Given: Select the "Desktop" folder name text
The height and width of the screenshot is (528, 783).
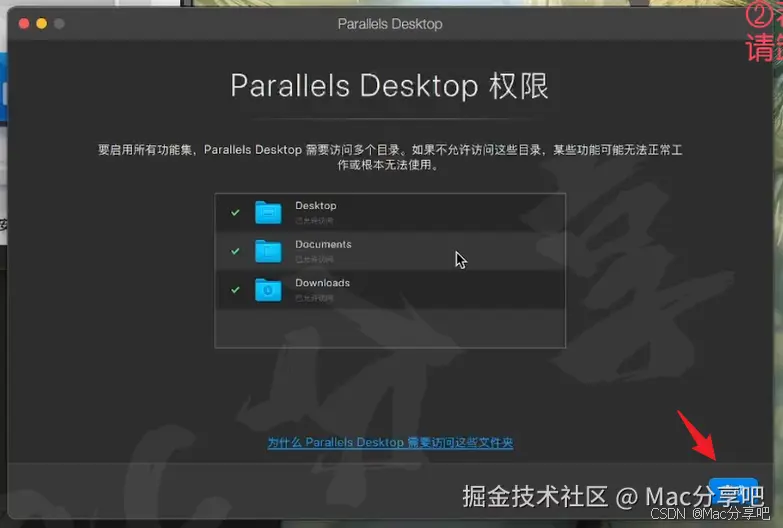Looking at the screenshot, I should (316, 206).
